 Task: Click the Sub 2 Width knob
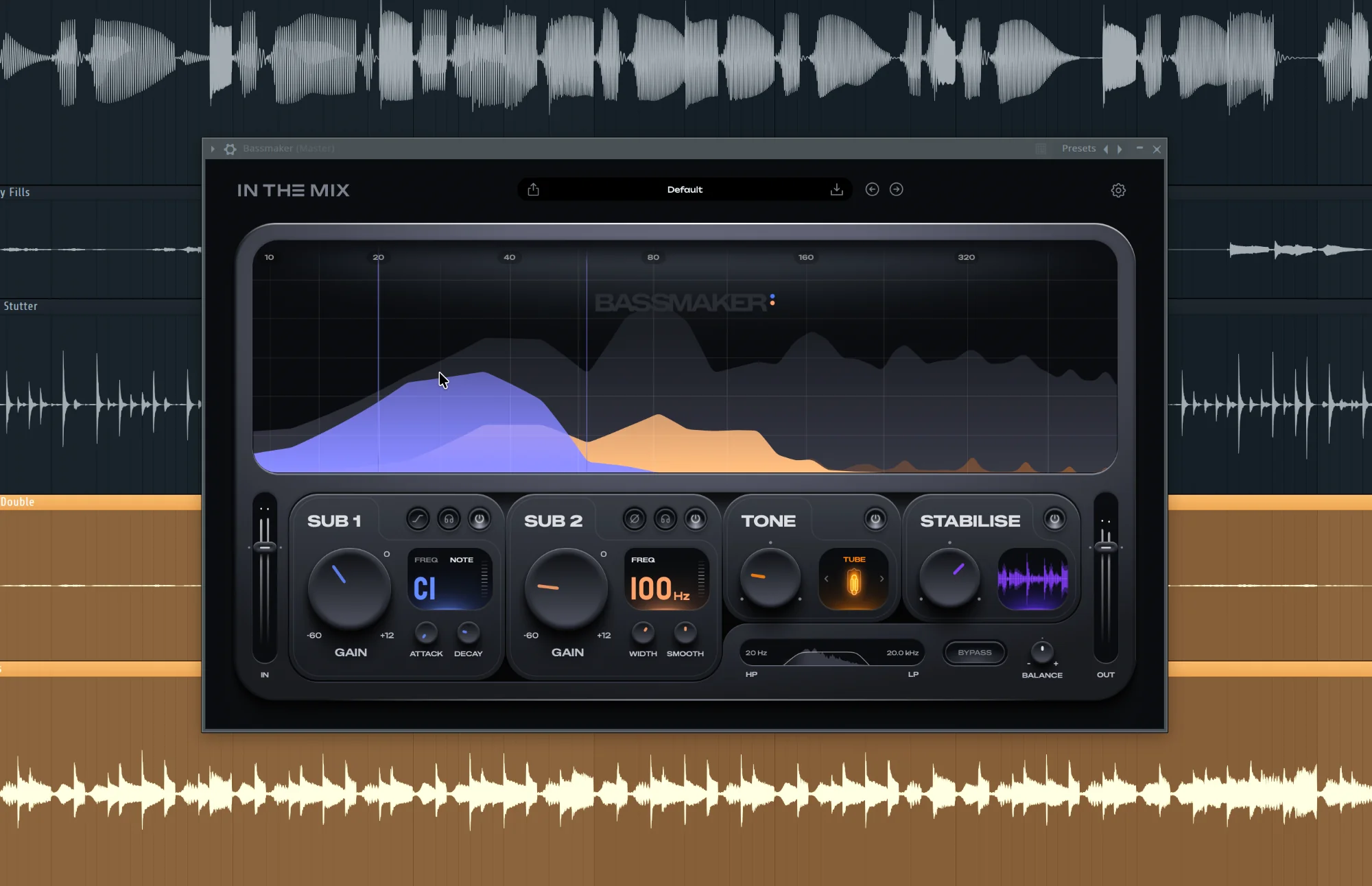point(643,632)
